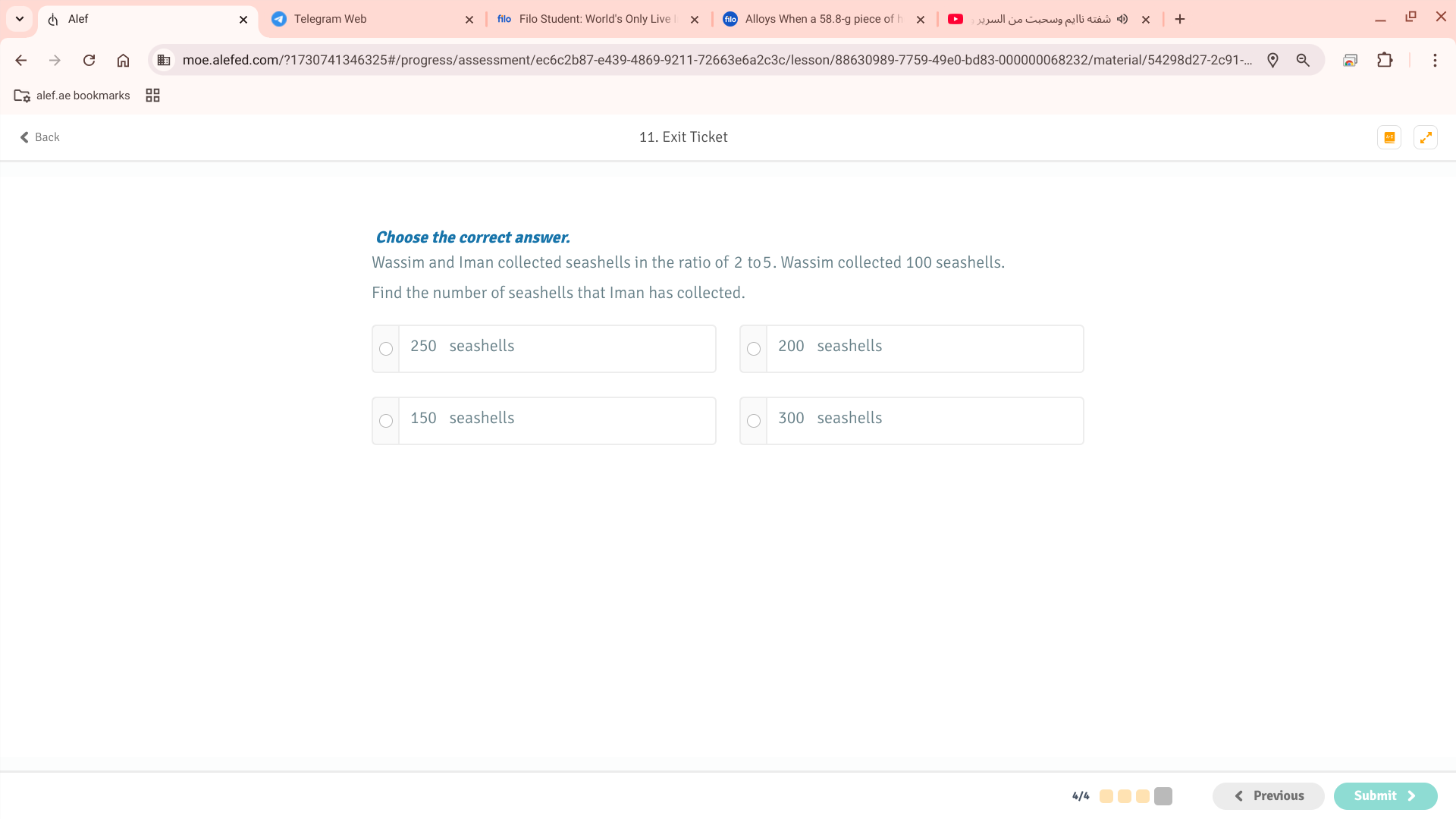Go to the Previous question
The image size is (1456, 819).
(x=1268, y=795)
